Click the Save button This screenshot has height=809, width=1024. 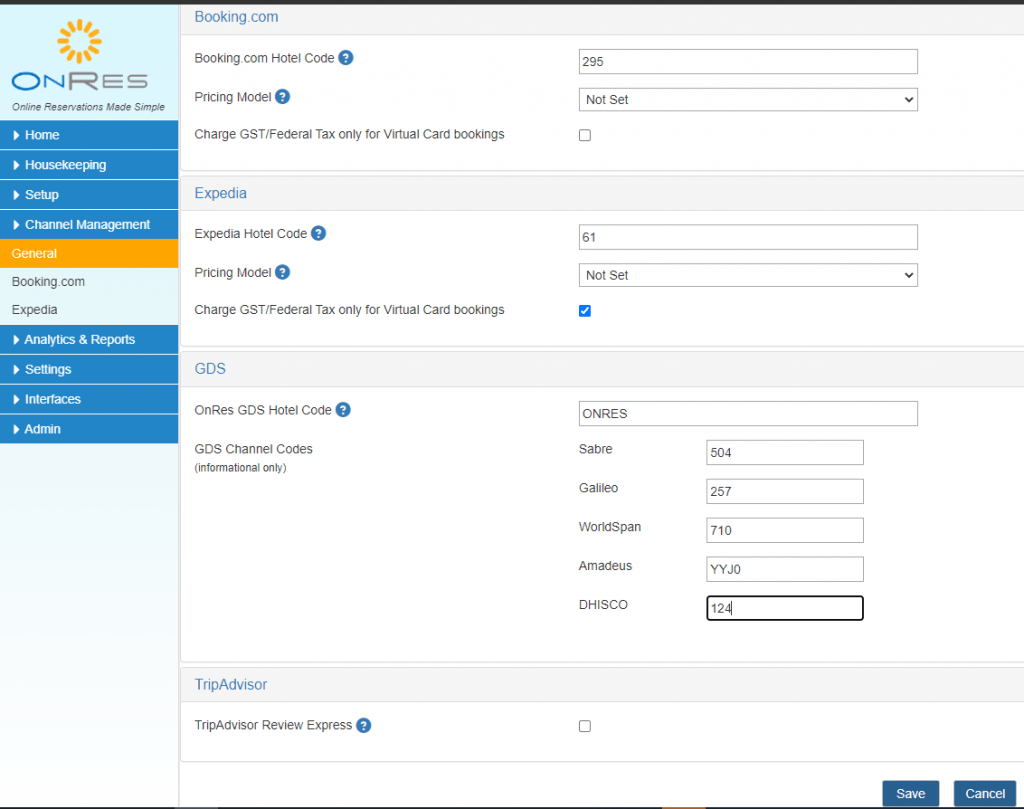[910, 793]
